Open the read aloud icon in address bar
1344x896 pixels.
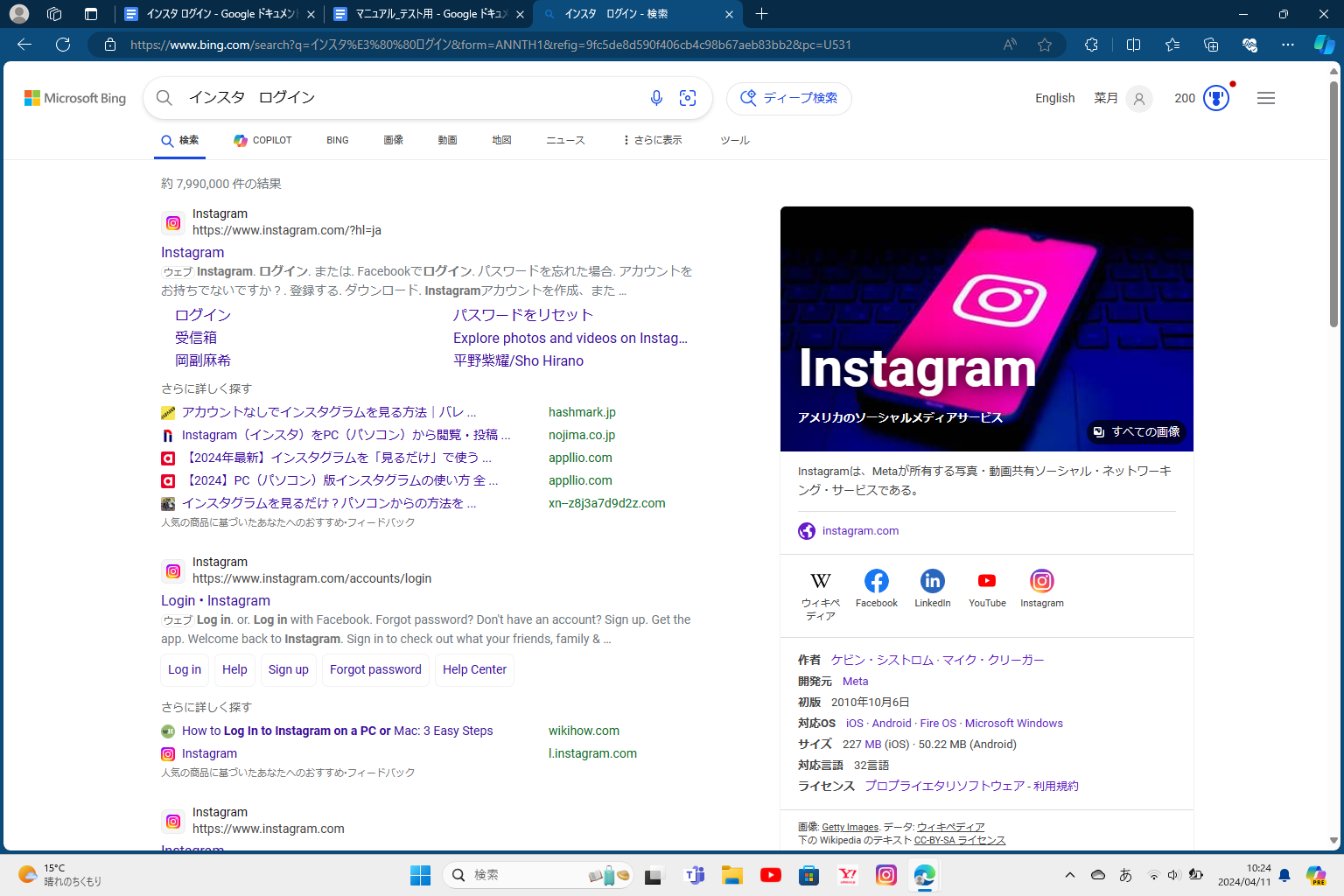coord(1010,45)
